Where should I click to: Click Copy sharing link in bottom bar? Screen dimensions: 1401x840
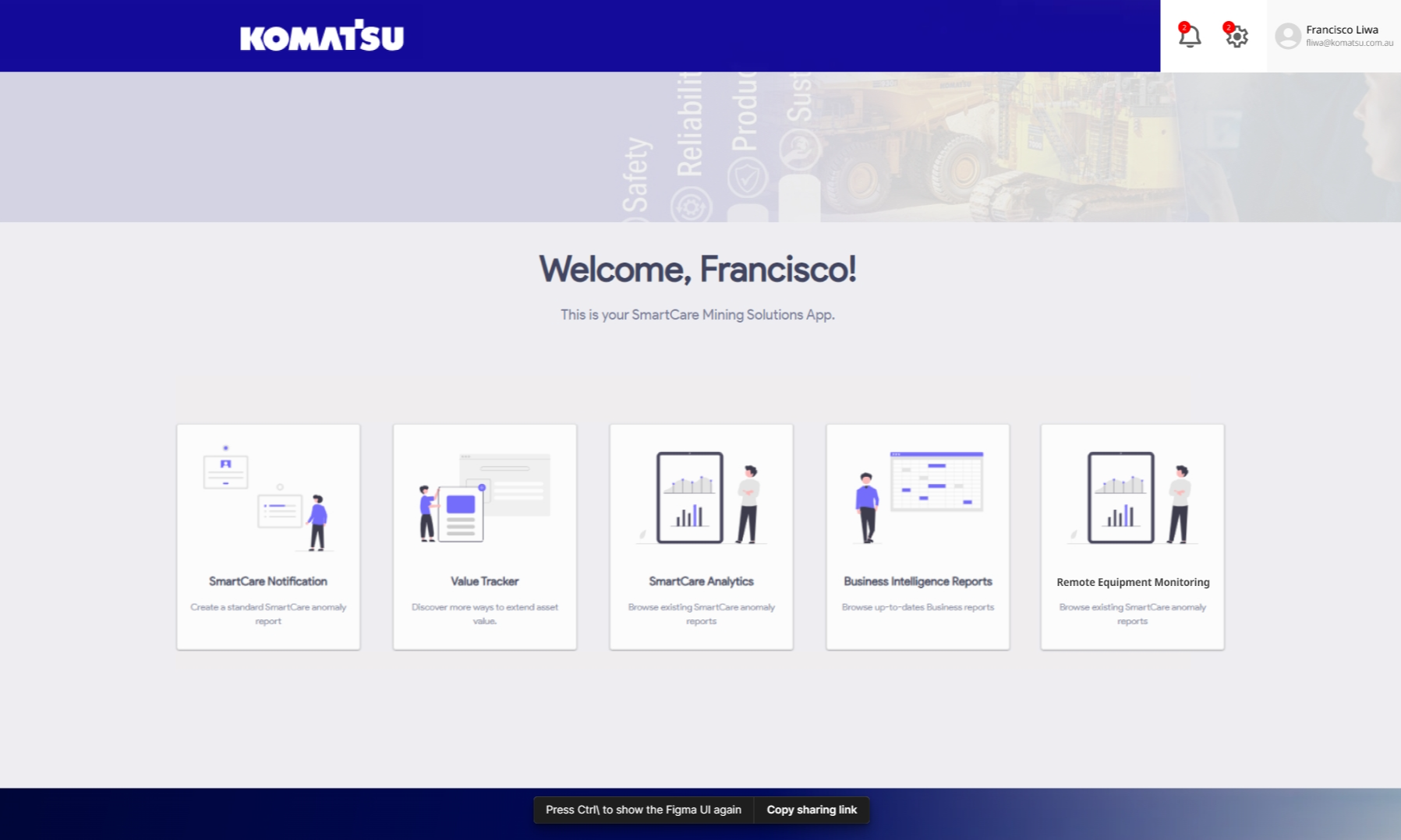click(x=812, y=810)
